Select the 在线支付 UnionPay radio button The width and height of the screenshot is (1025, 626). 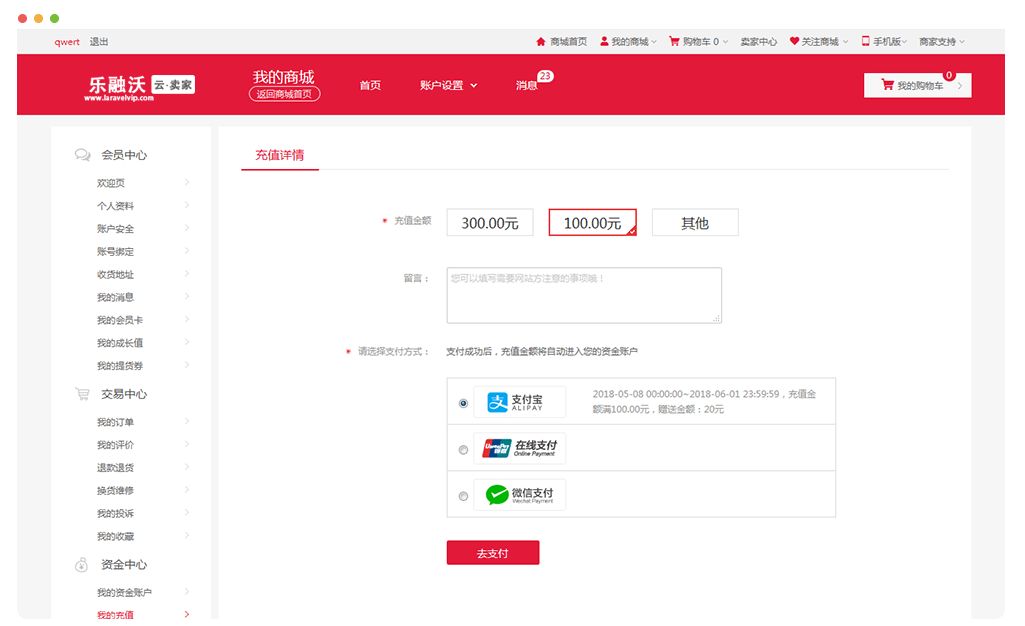(x=463, y=450)
